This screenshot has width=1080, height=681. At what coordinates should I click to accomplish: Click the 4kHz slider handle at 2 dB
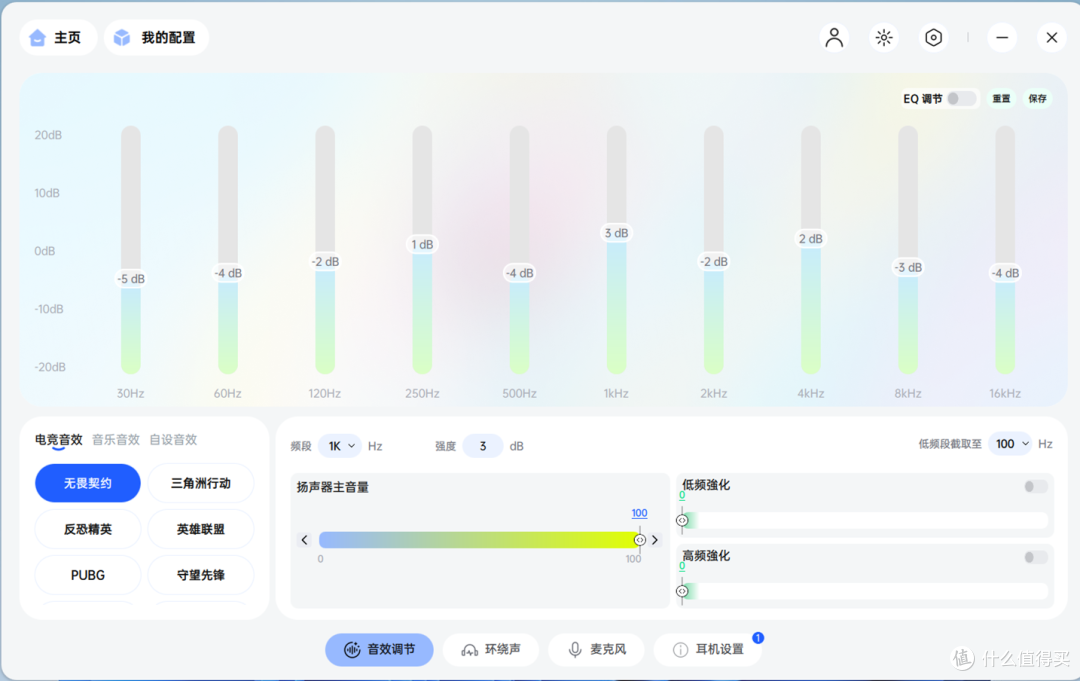pos(811,239)
